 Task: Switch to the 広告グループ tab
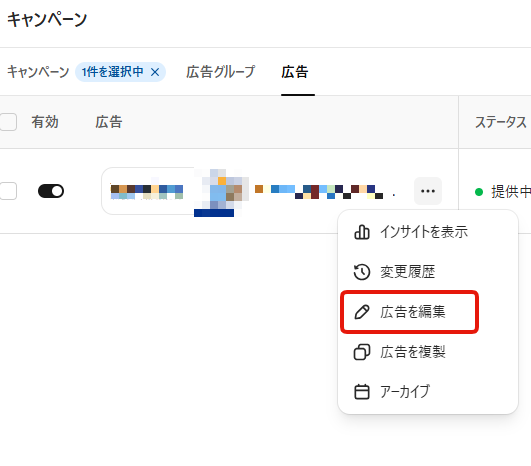[x=220, y=72]
